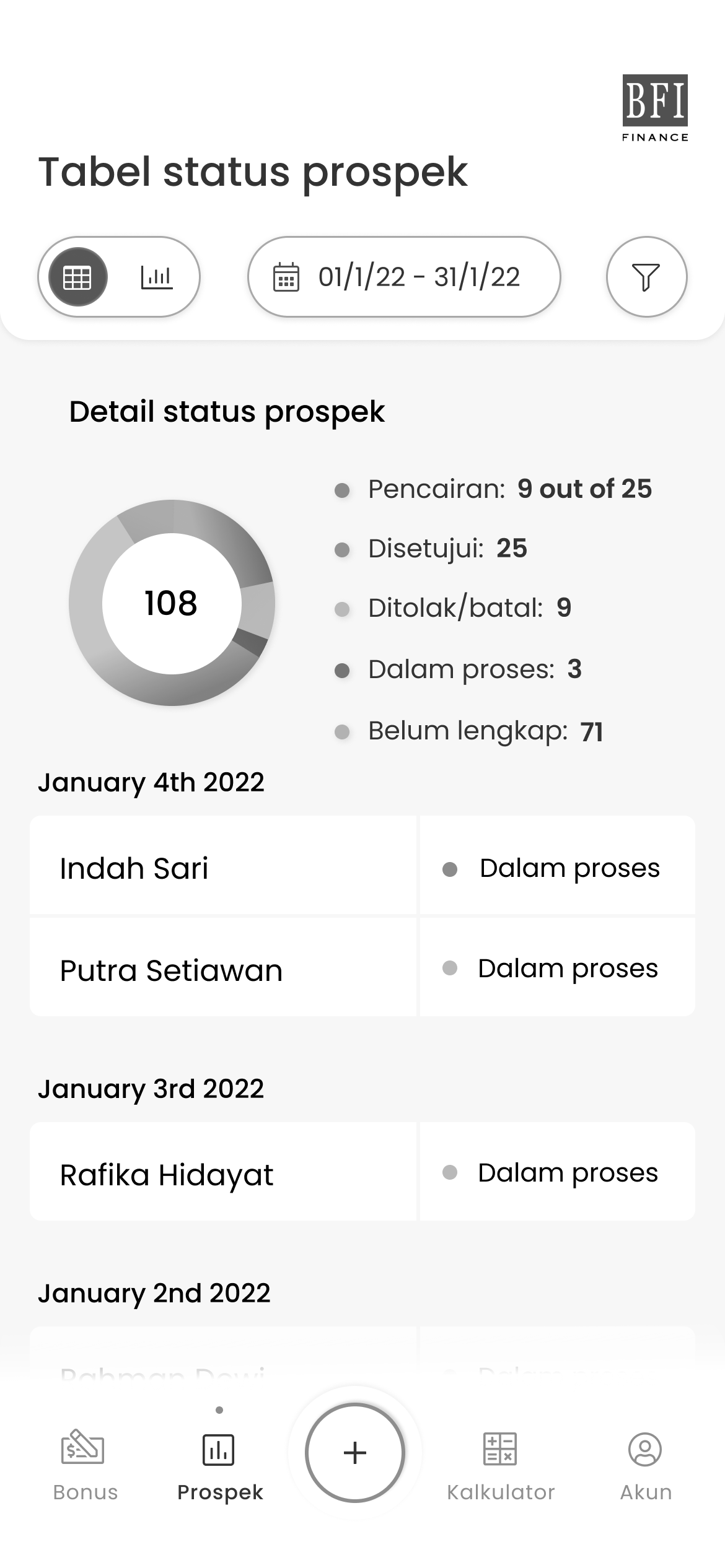Viewport: 725px width, 1568px height.
Task: Open date range 01/1/22 - 31/1/22 selector
Action: [419, 277]
